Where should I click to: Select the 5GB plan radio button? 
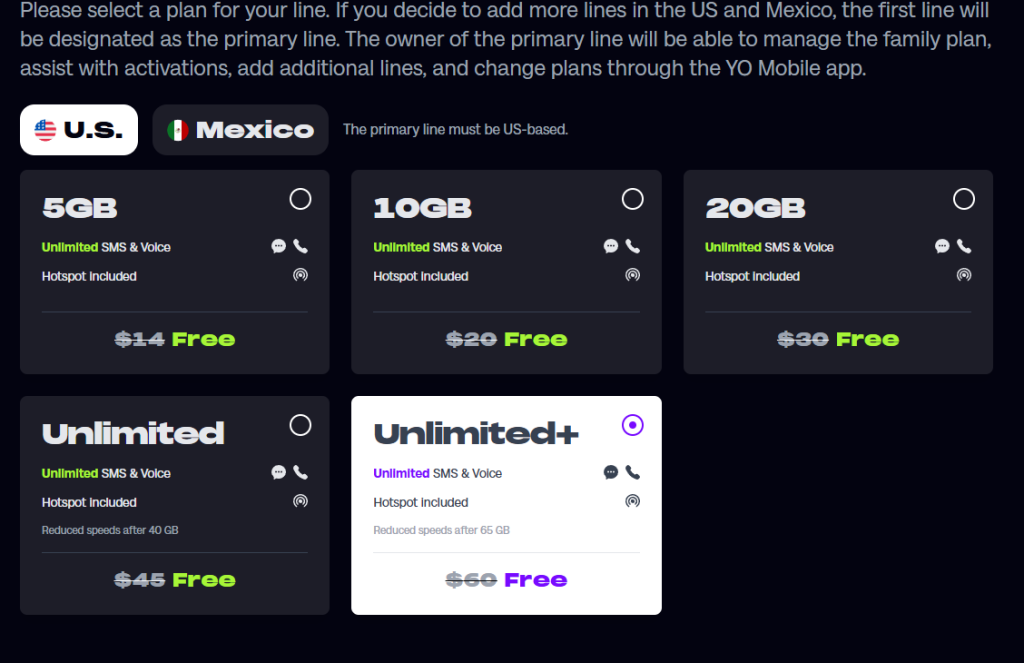(x=300, y=199)
